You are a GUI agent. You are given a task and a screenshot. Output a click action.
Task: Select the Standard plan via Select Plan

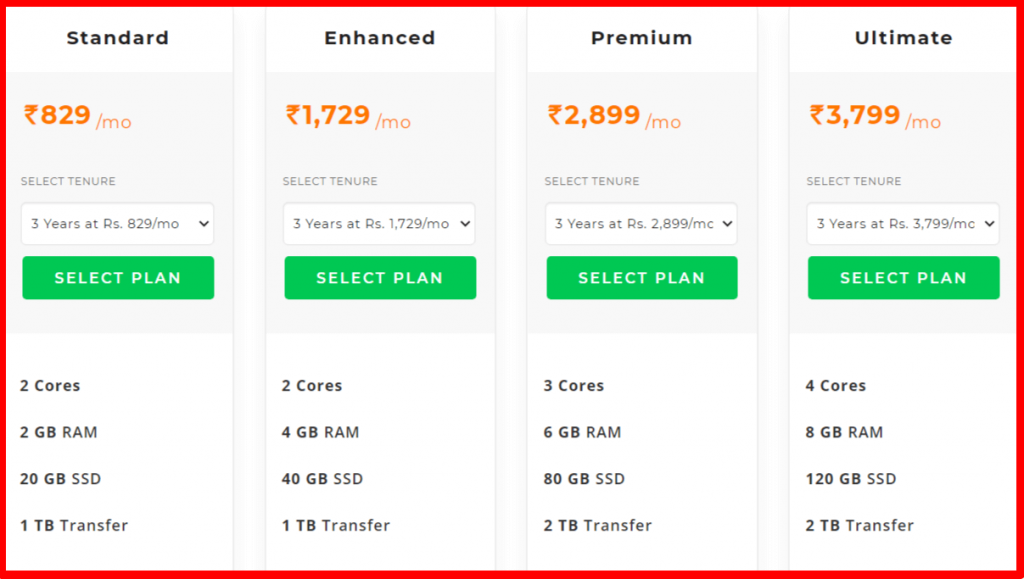pyautogui.click(x=118, y=278)
